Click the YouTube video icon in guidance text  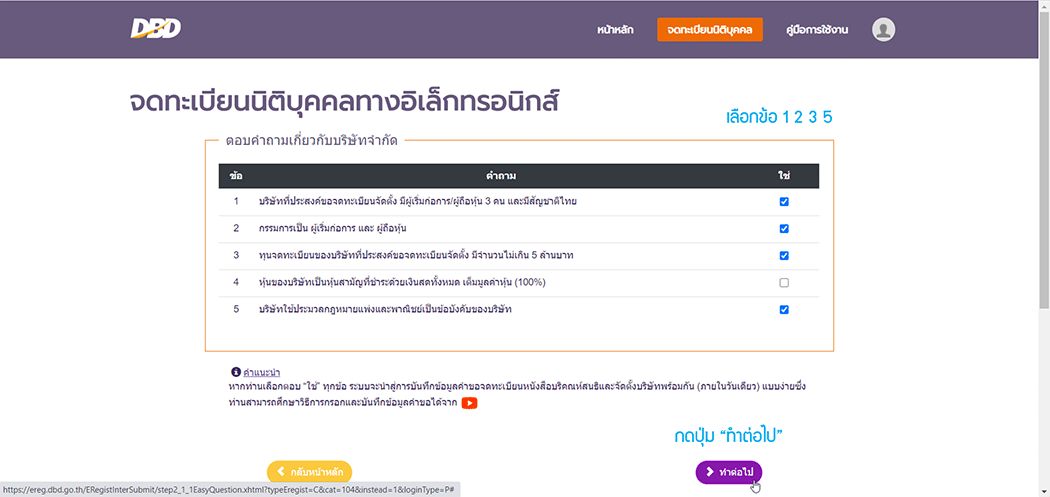point(469,403)
